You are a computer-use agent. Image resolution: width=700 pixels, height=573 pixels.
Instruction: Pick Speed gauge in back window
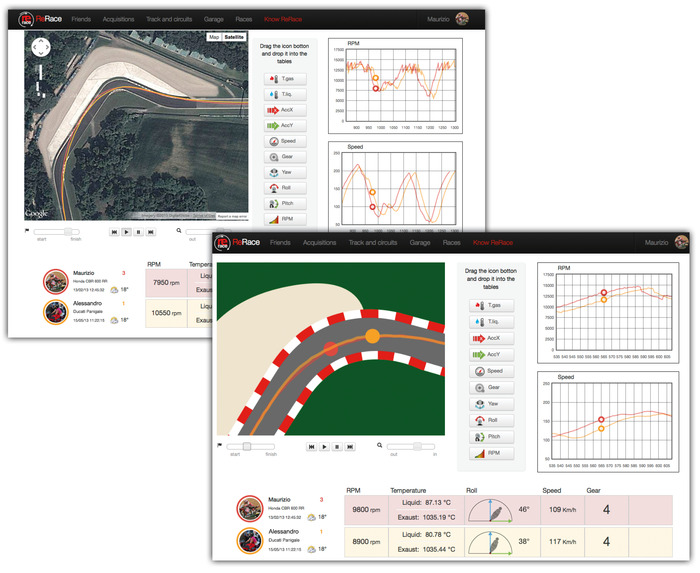click(273, 141)
